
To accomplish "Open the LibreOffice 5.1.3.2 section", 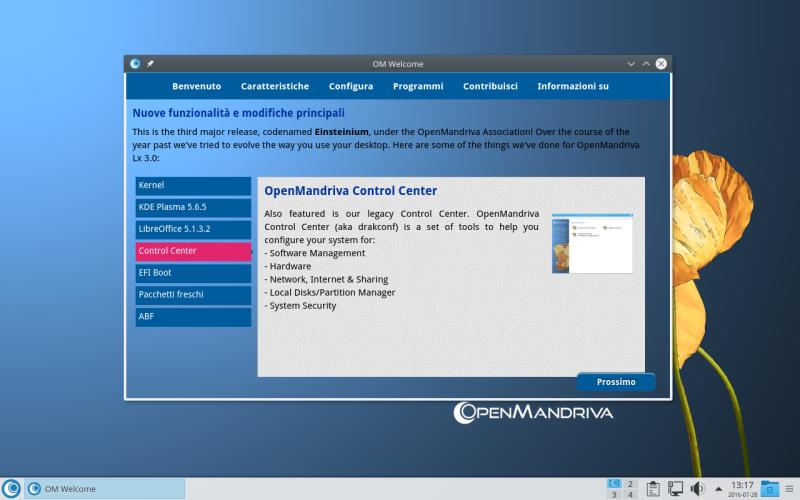I will [x=193, y=229].
